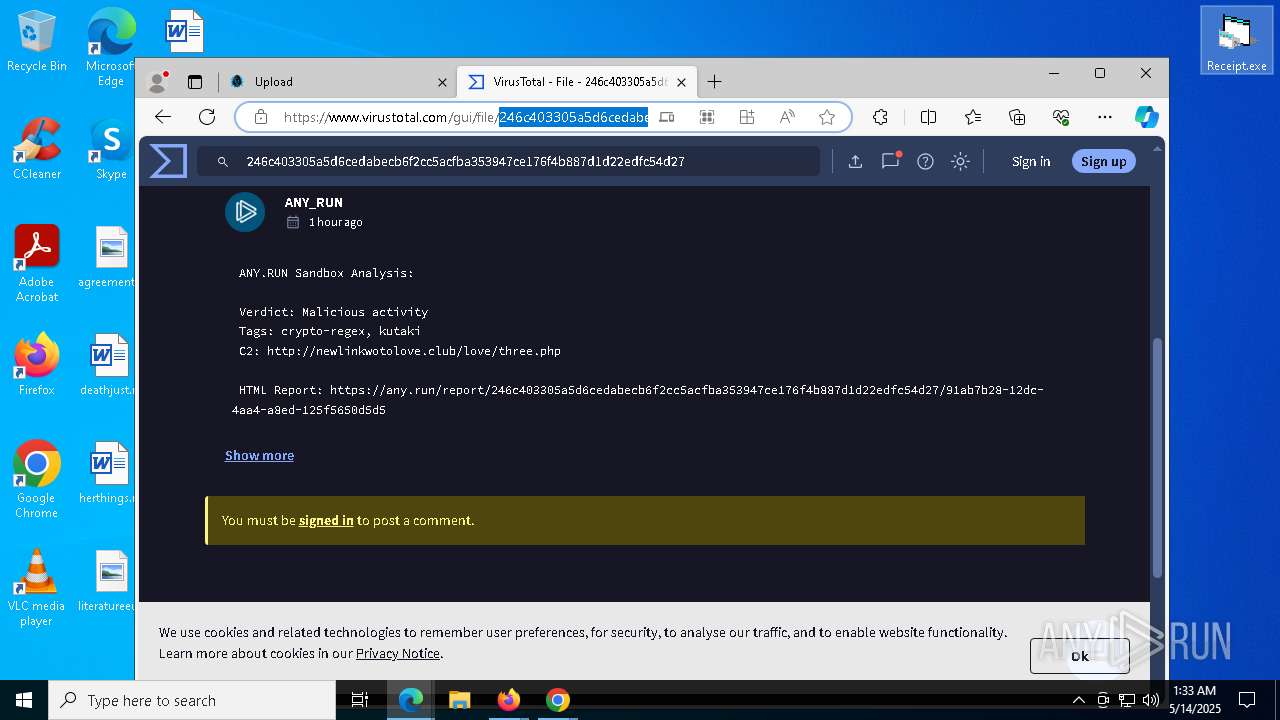1280x720 pixels.
Task: Open the Skype desktop icon
Action: 110,149
